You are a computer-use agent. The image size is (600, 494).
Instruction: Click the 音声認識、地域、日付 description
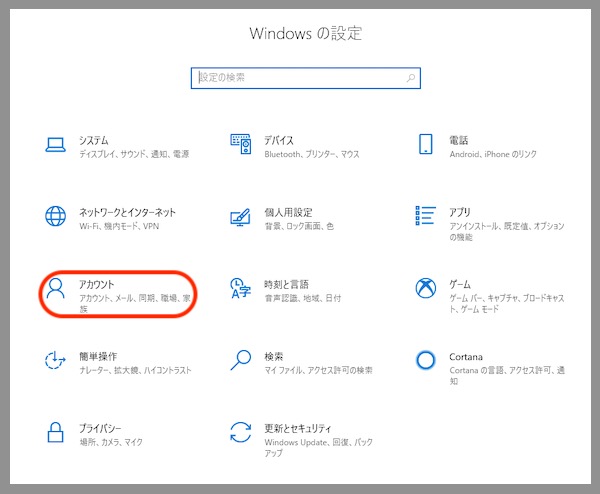(x=303, y=298)
